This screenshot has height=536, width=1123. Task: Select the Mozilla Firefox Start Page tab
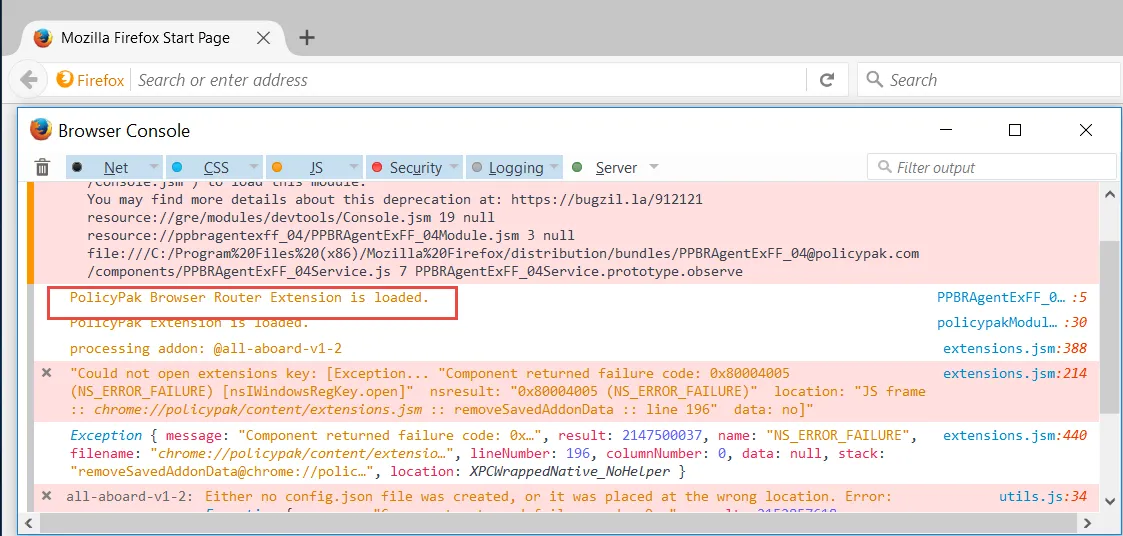tap(145, 38)
